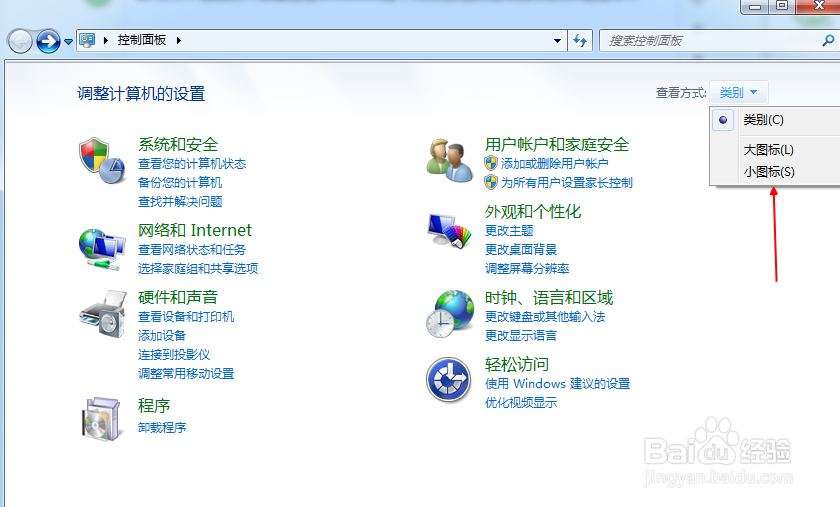
Task: Open the 外观和个性化 heading link
Action: [532, 212]
